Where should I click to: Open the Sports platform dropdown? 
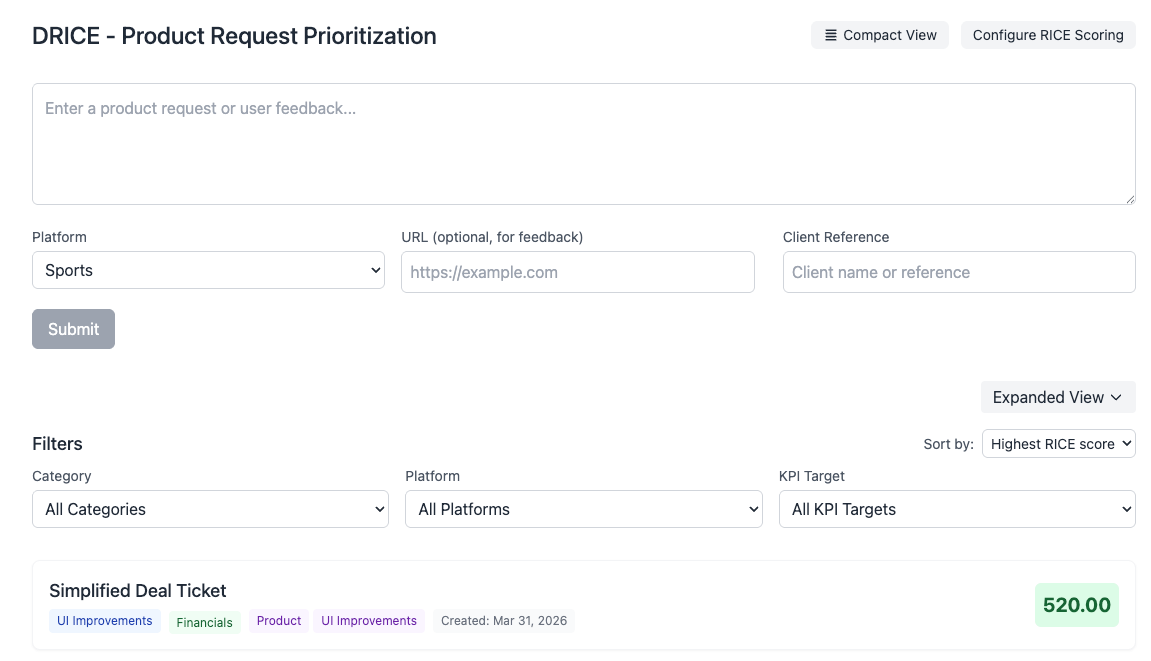tap(208, 270)
